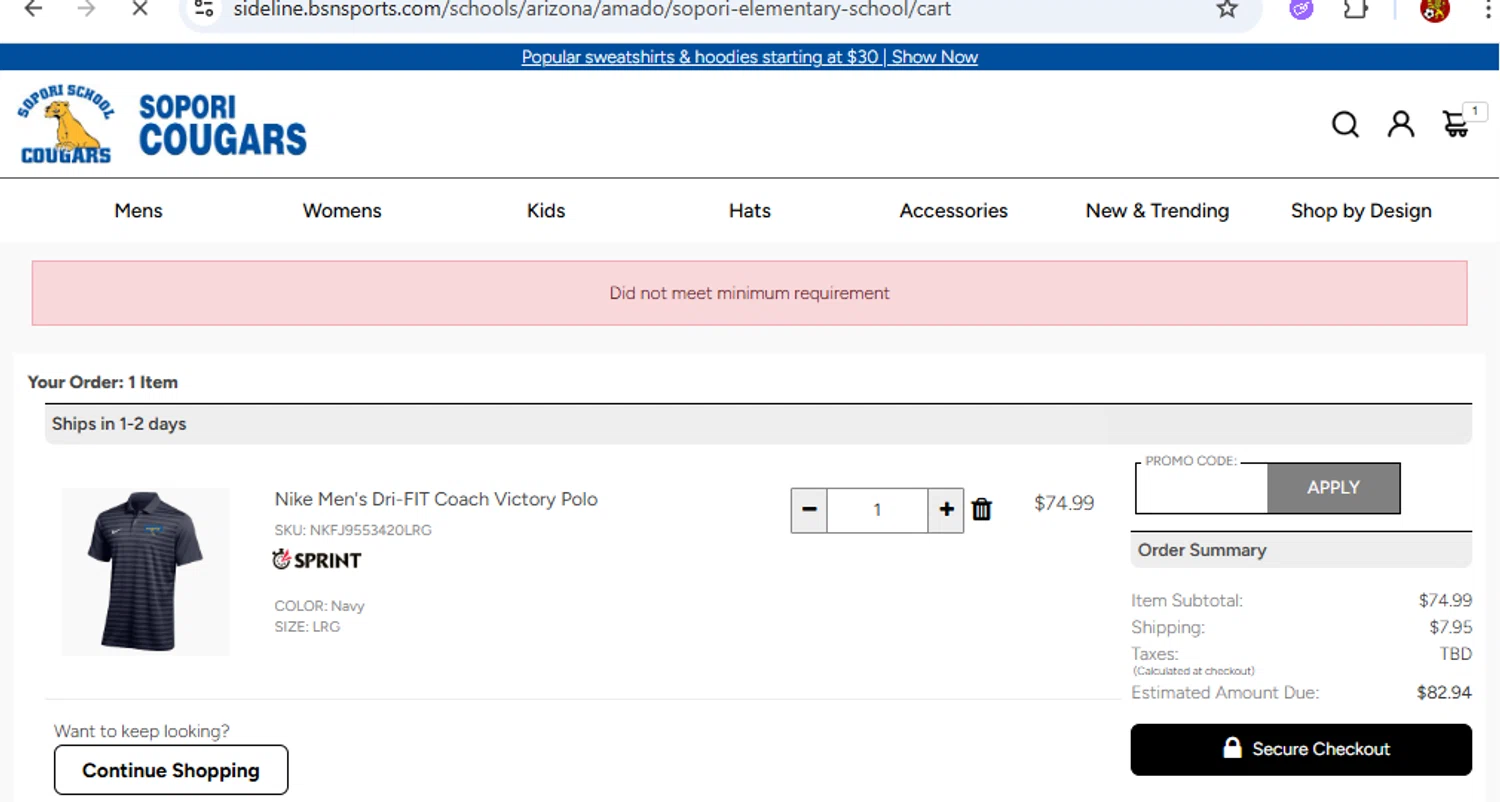Click the SKU NKFJ9553420LRG text
The height and width of the screenshot is (802, 1500).
coord(353,530)
